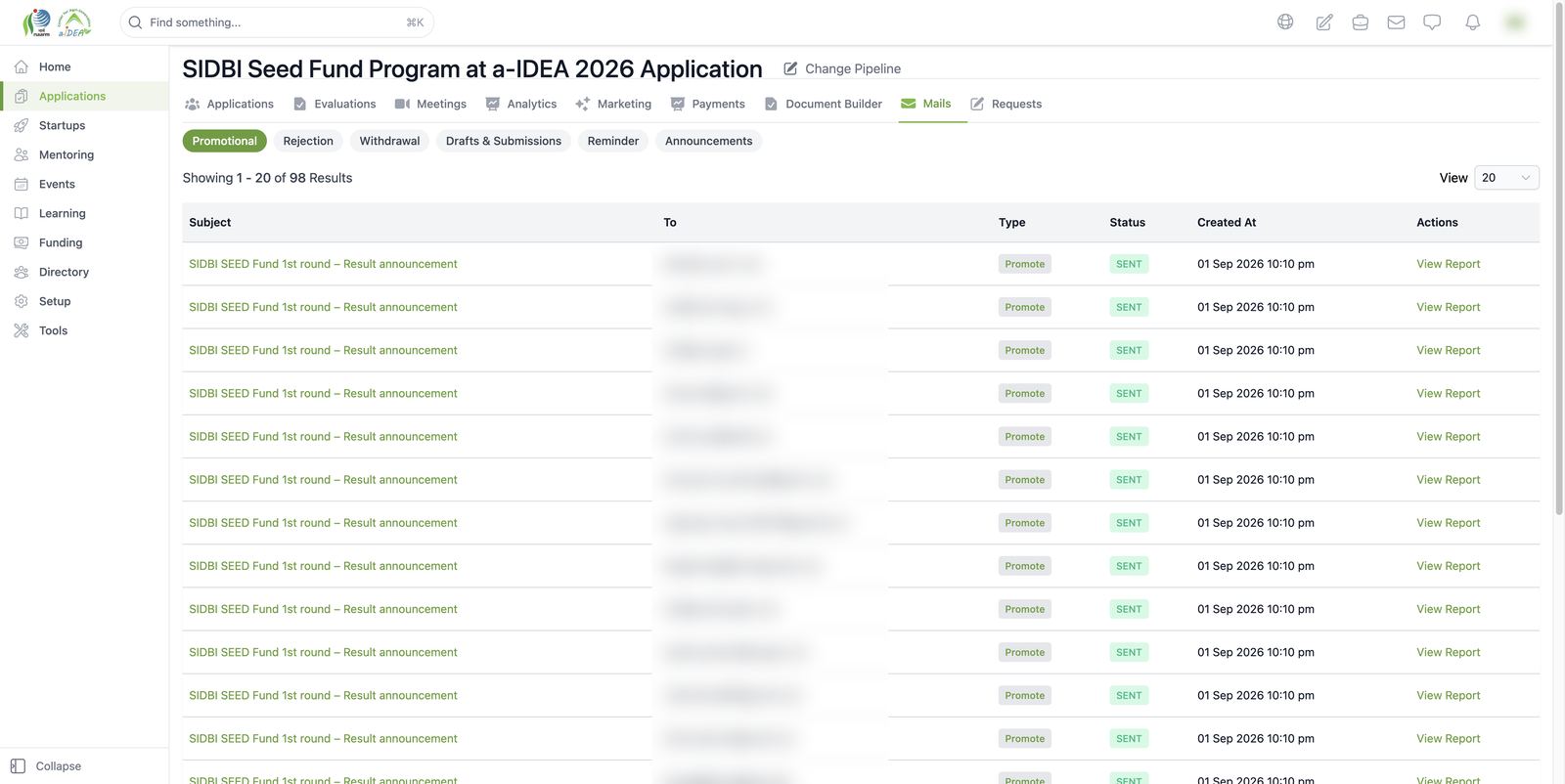Go to the Analytics tab
Viewport: 1565px width, 784px height.
pyautogui.click(x=521, y=104)
